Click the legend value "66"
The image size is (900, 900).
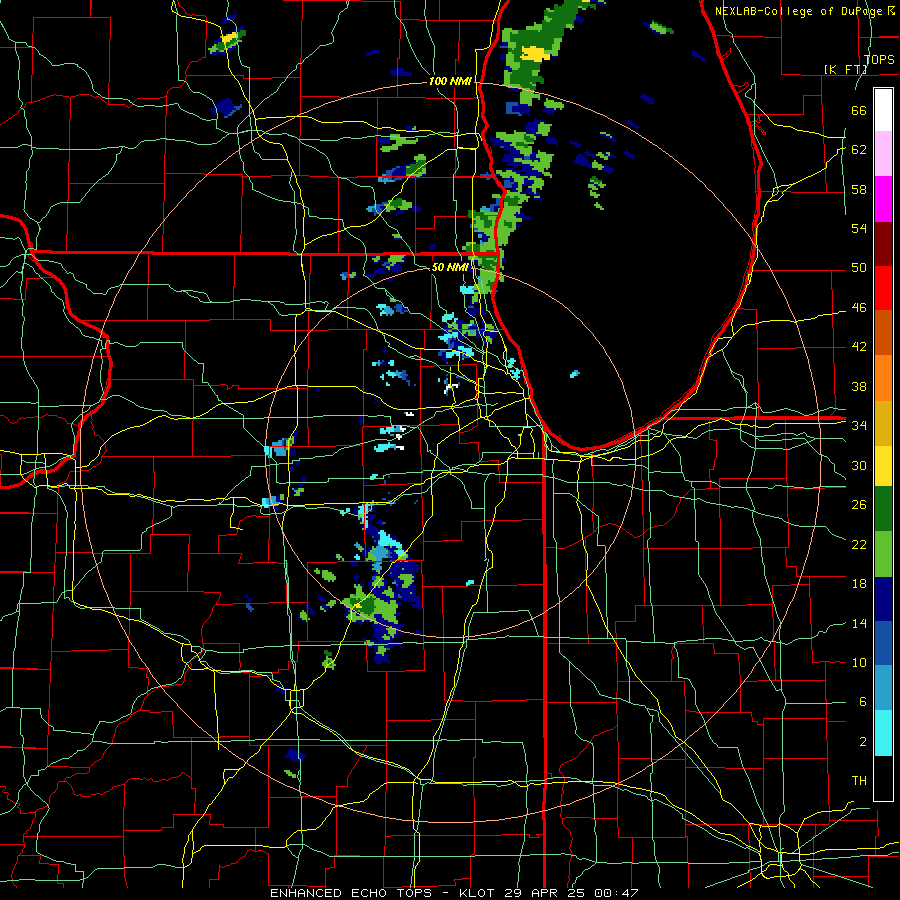point(859,110)
